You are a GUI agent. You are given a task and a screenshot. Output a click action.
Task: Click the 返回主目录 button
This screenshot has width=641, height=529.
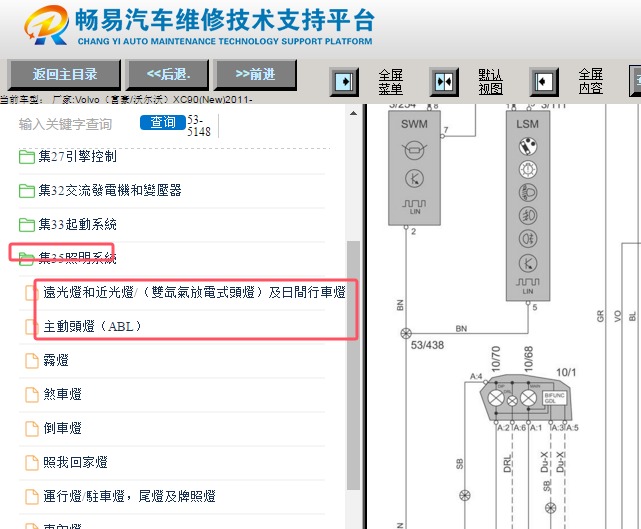[64, 74]
